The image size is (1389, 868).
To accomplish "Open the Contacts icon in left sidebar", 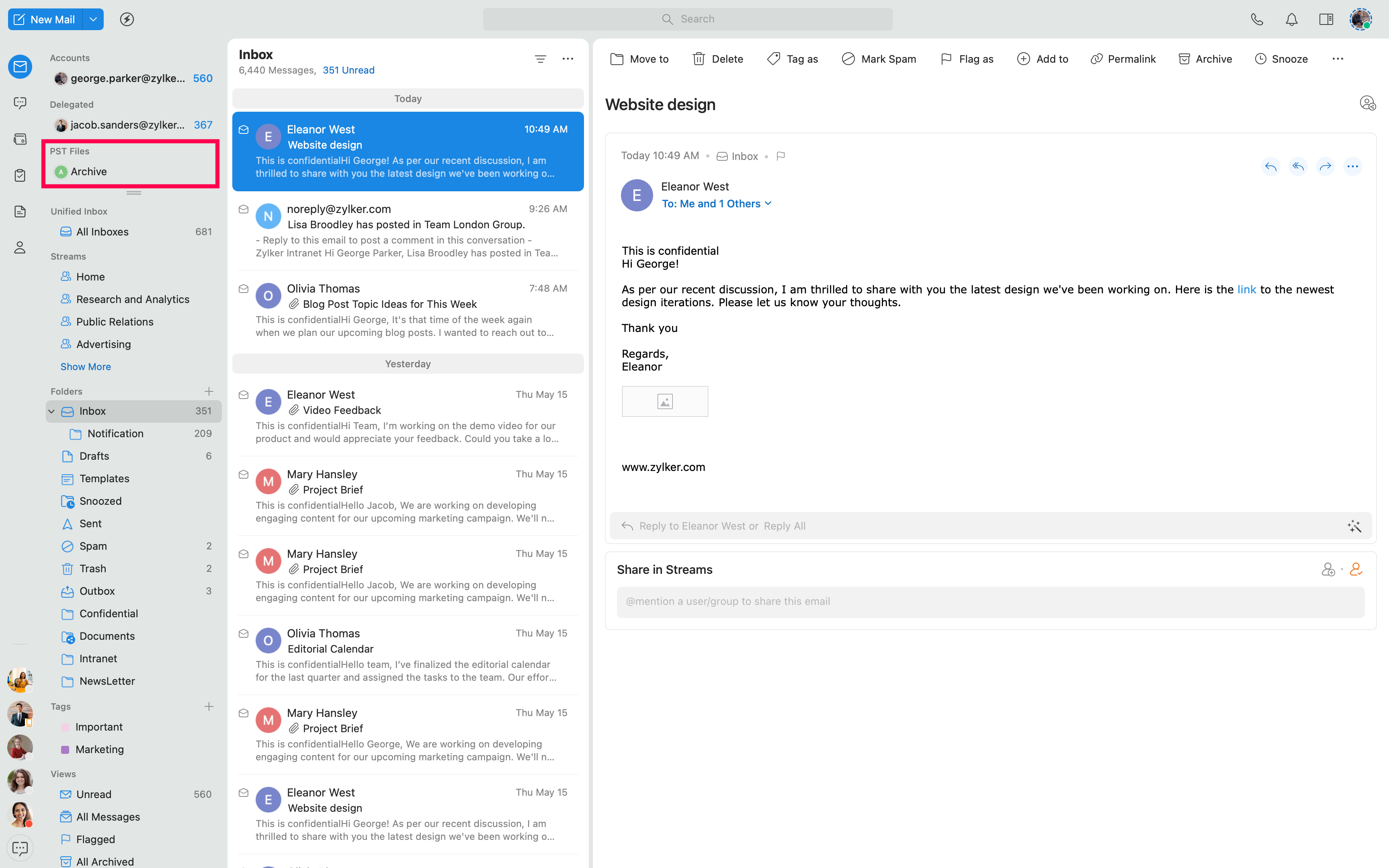I will 20,248.
